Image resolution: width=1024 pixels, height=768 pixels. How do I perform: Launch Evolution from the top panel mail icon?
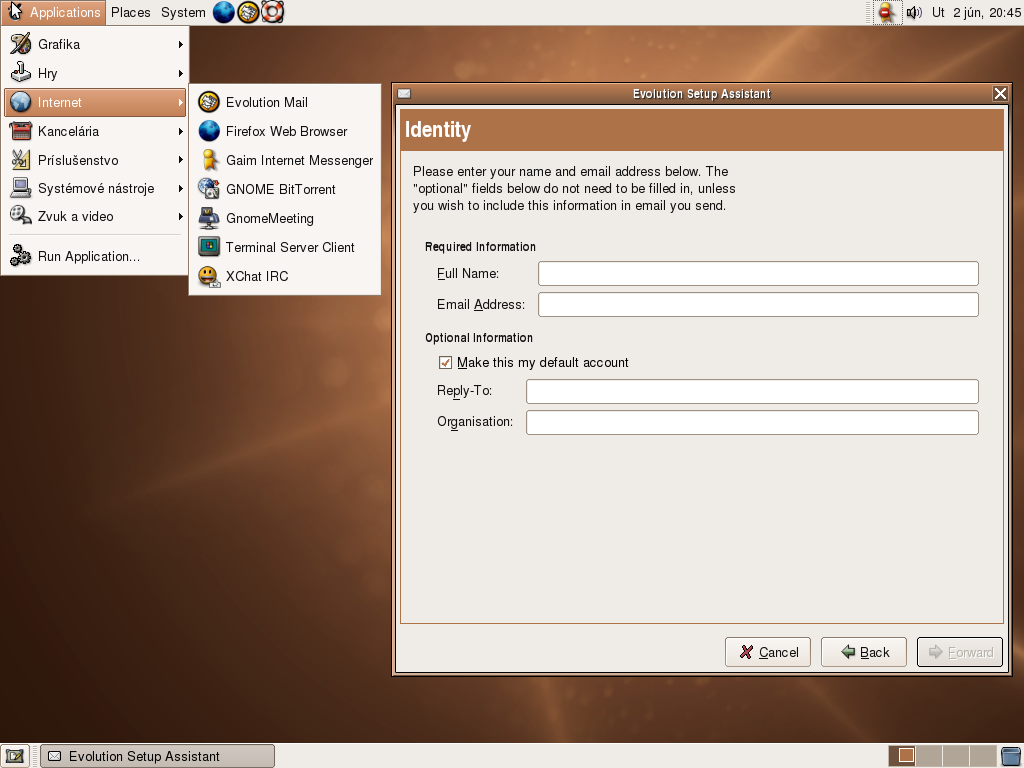(x=248, y=12)
